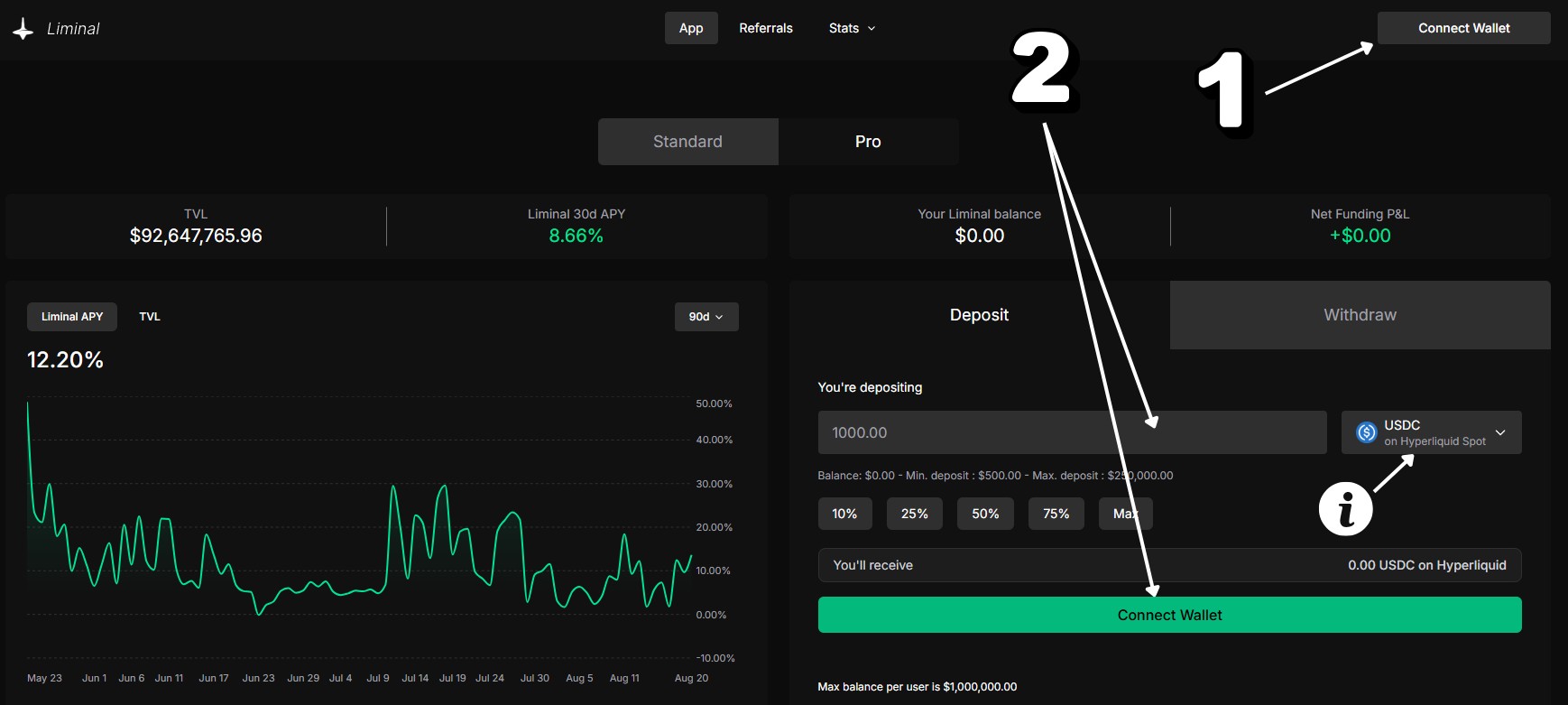Switch to Standard mode

click(x=687, y=142)
